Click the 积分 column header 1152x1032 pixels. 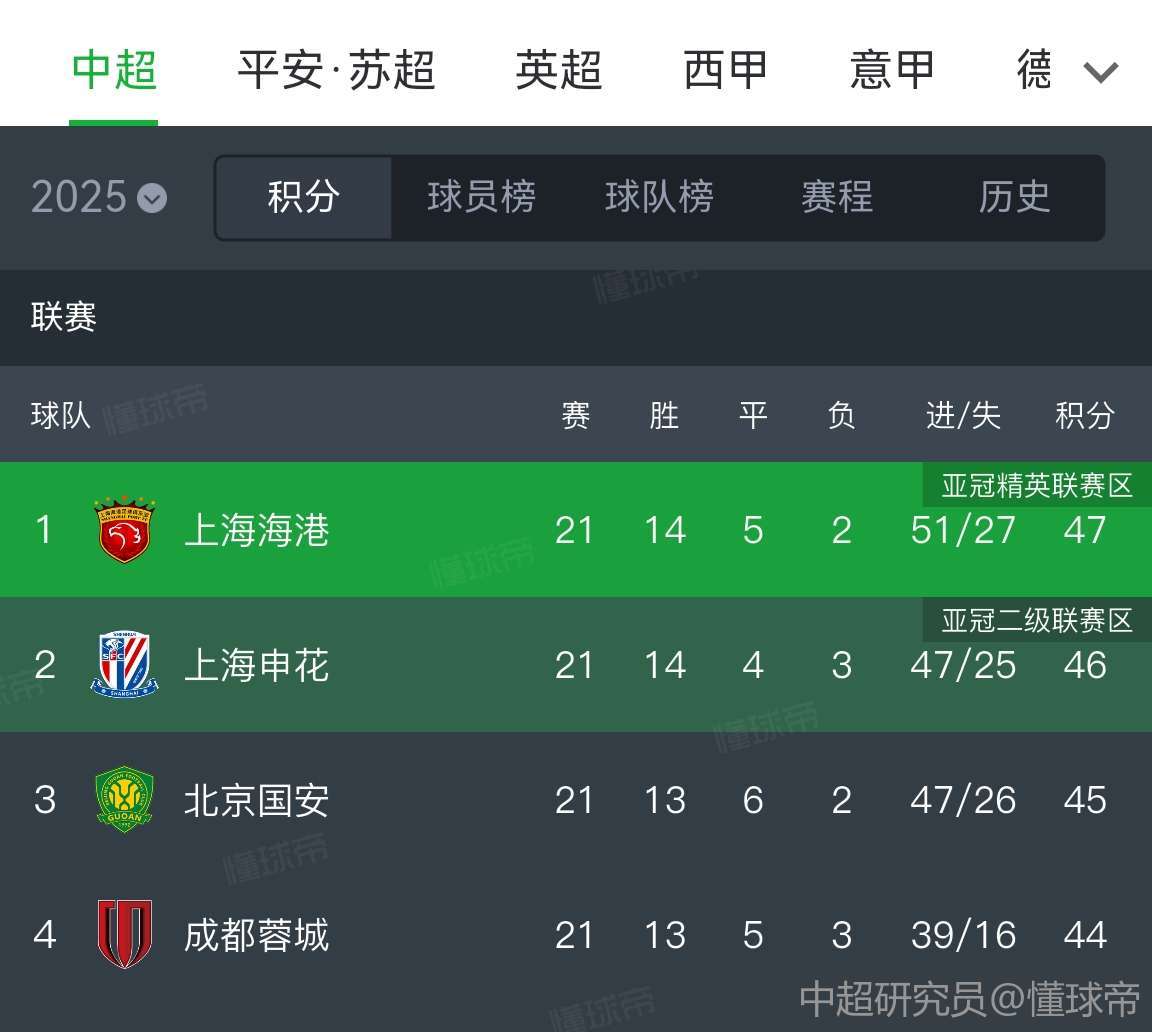(x=1084, y=416)
